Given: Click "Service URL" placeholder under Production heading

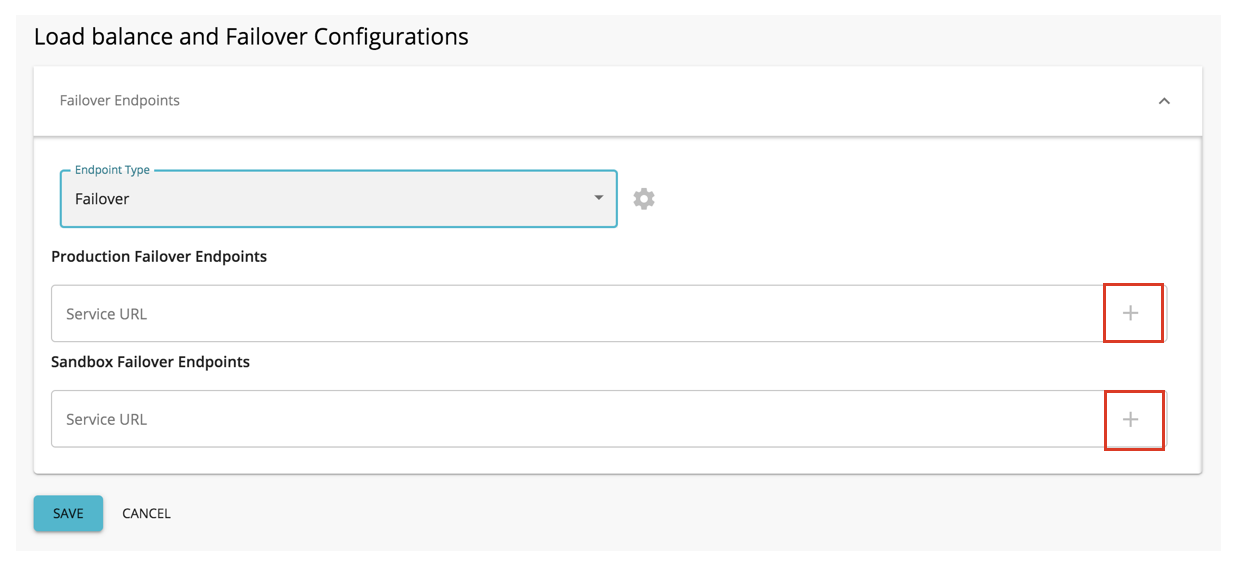Looking at the screenshot, I should pos(106,314).
